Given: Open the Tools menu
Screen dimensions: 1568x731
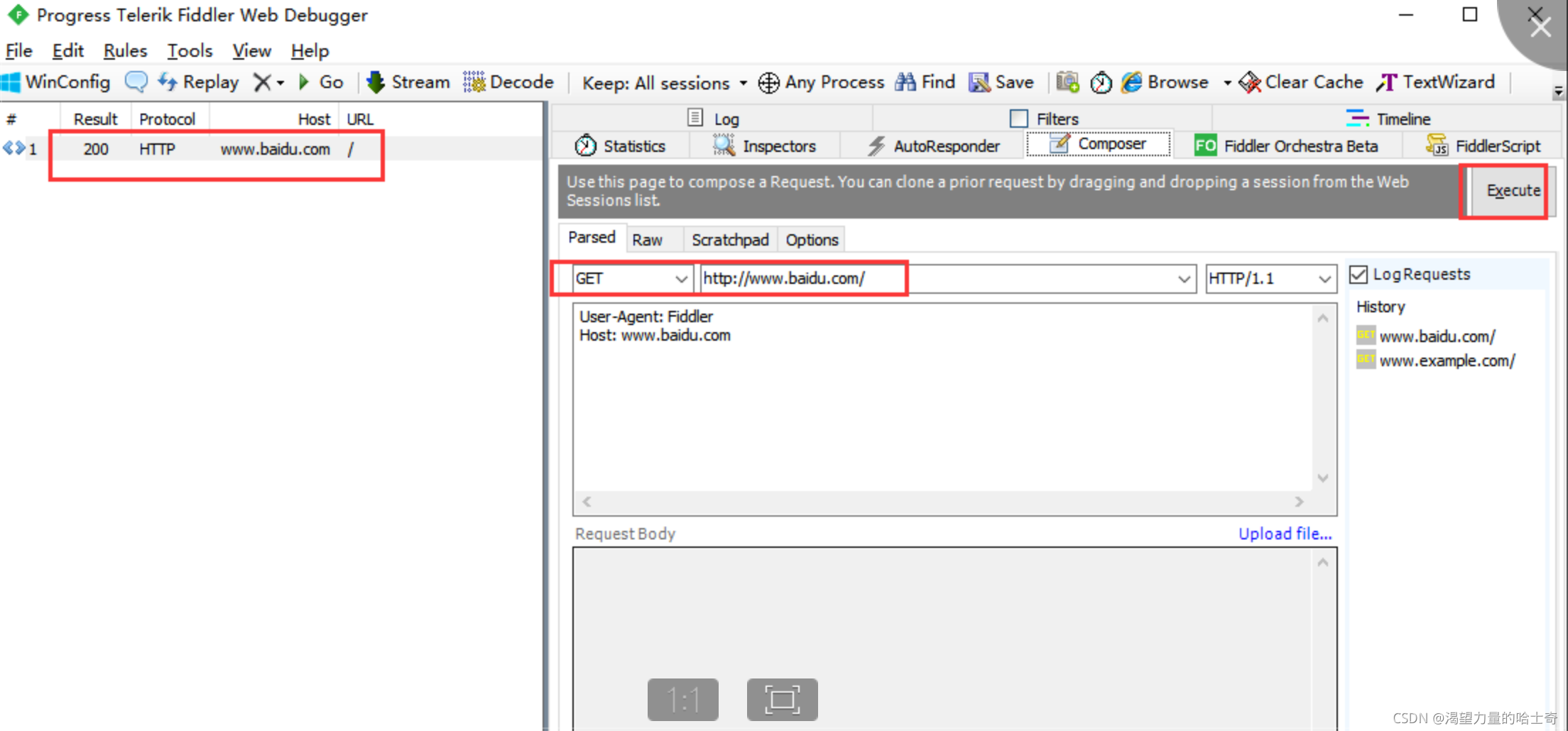Looking at the screenshot, I should (x=190, y=51).
